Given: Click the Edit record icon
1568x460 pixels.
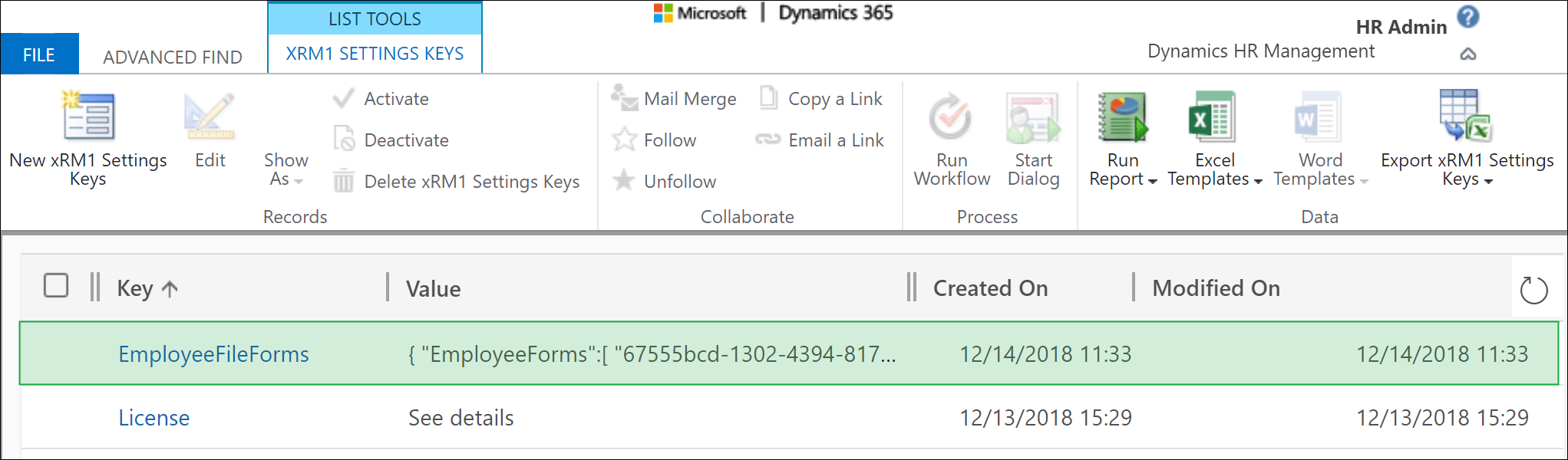Looking at the screenshot, I should pyautogui.click(x=210, y=117).
